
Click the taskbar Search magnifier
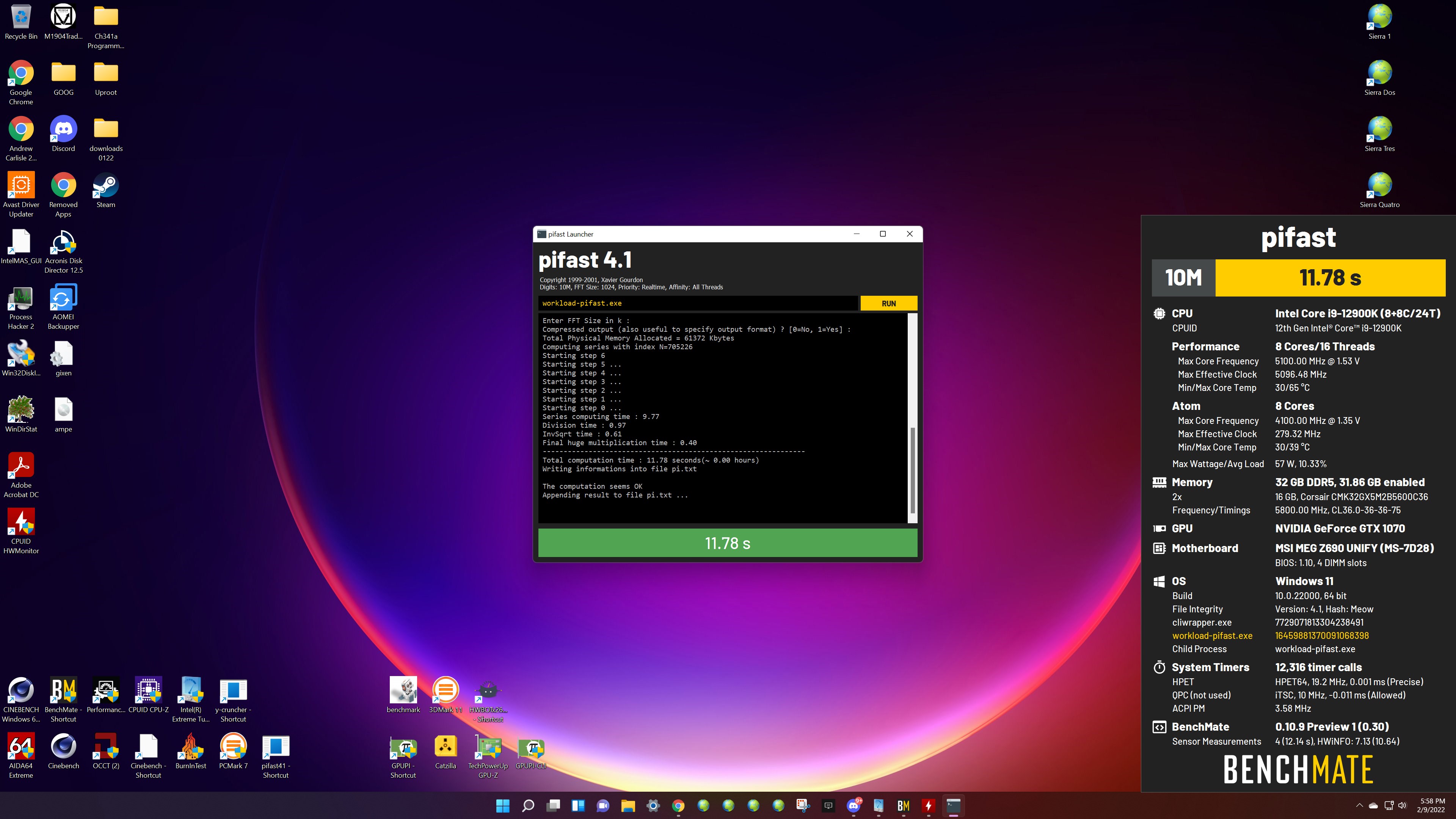(528, 805)
